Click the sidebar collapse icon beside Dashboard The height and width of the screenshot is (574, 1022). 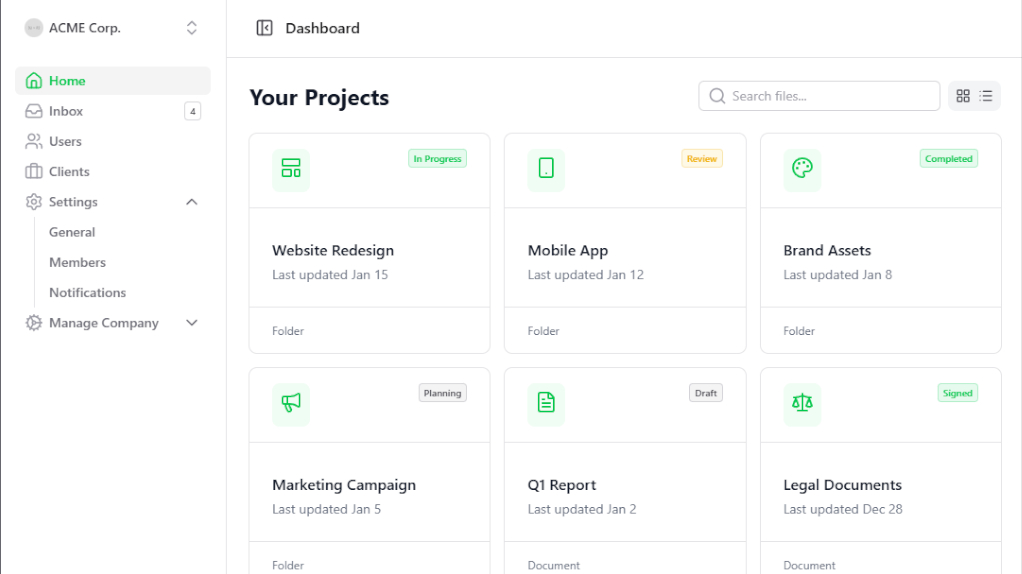(264, 28)
